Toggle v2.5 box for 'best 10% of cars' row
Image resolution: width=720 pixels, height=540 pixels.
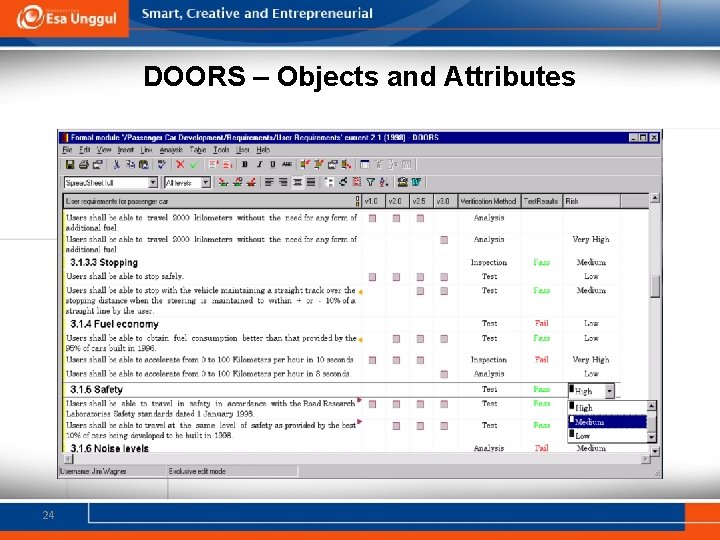click(420, 426)
